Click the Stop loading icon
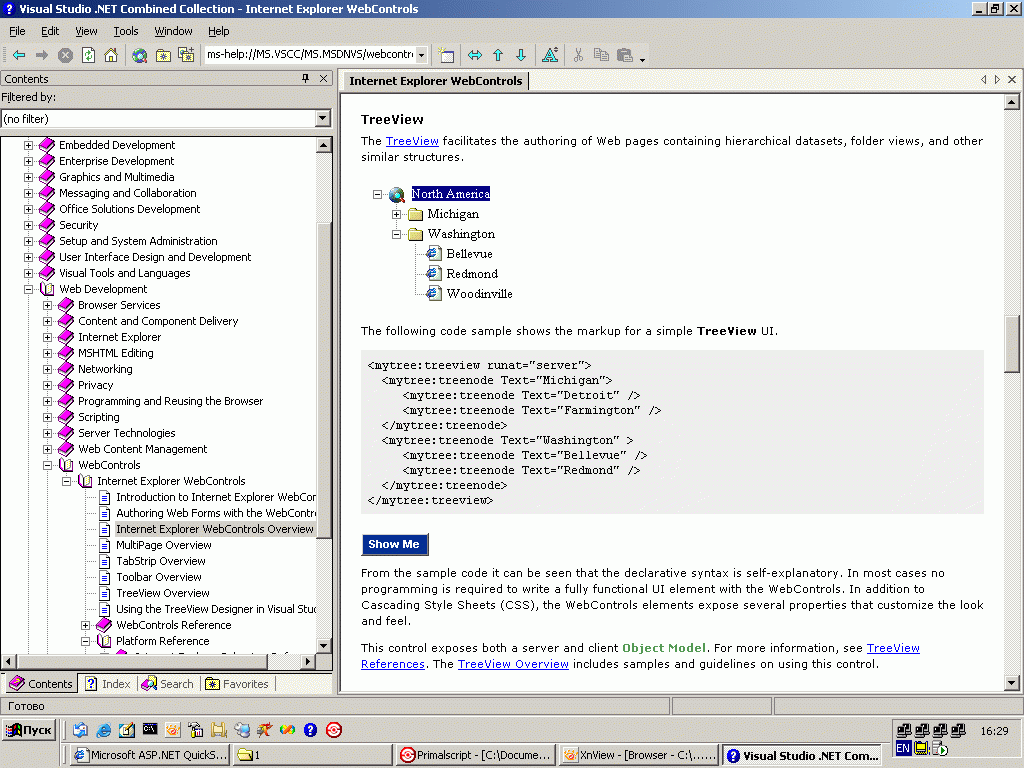Image resolution: width=1024 pixels, height=768 pixels. click(x=65, y=56)
